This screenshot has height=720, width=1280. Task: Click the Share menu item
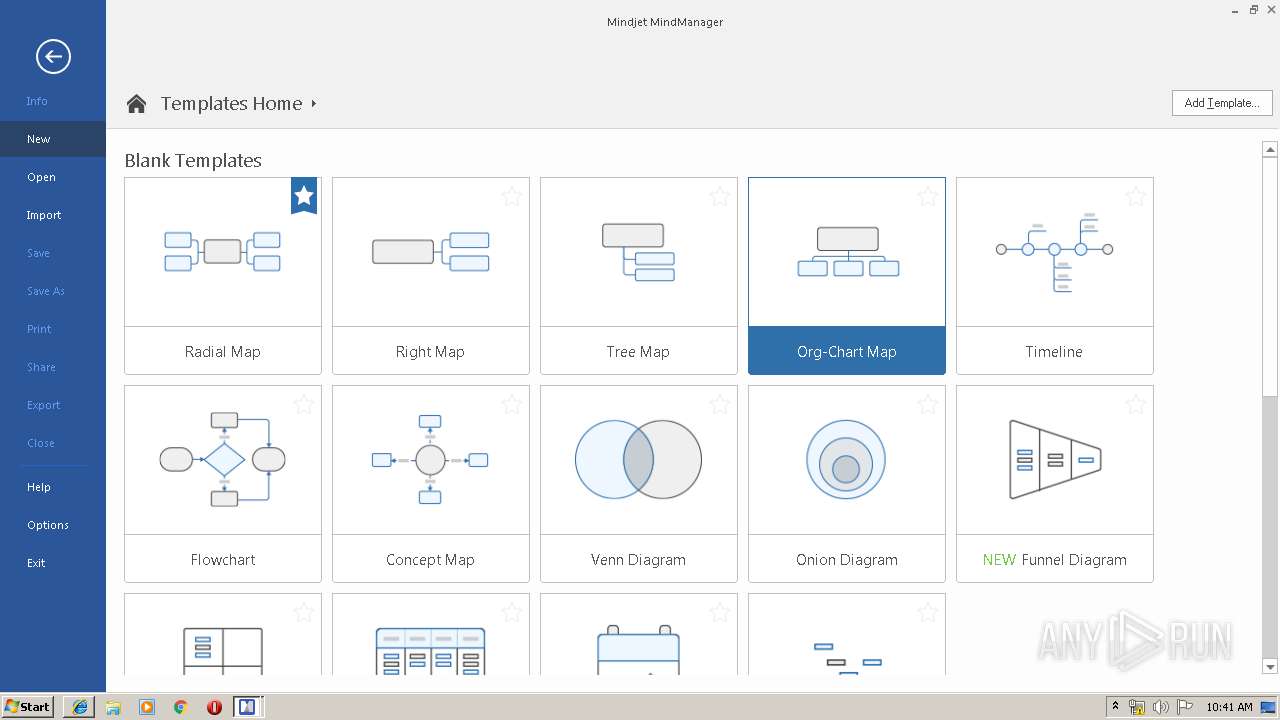coord(41,367)
